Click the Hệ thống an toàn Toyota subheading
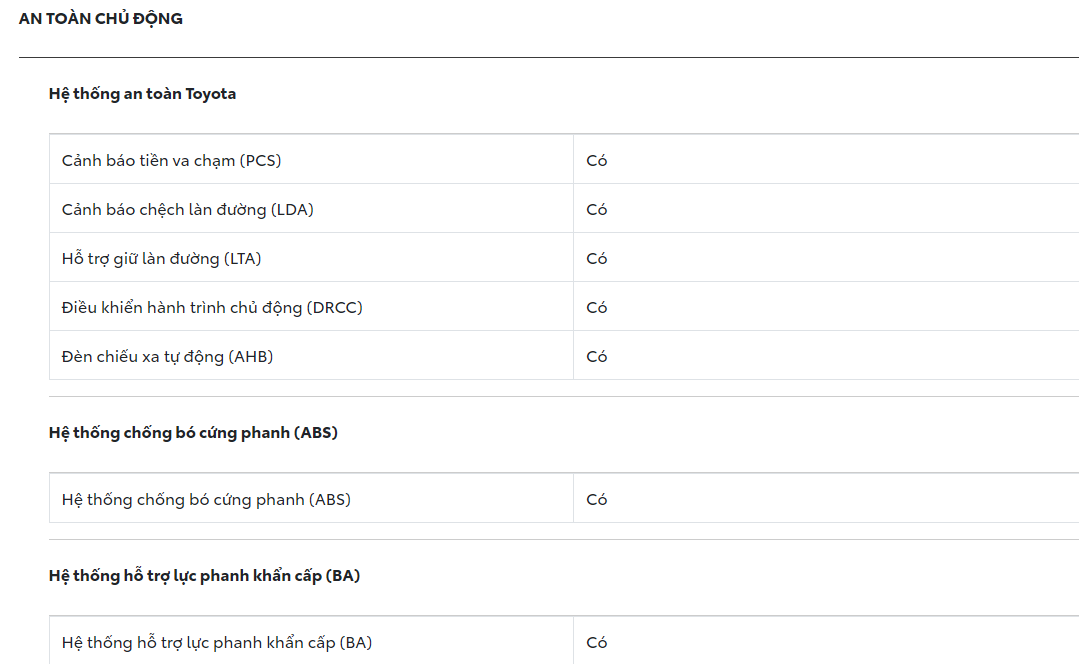The height and width of the screenshot is (664, 1079). coord(142,94)
